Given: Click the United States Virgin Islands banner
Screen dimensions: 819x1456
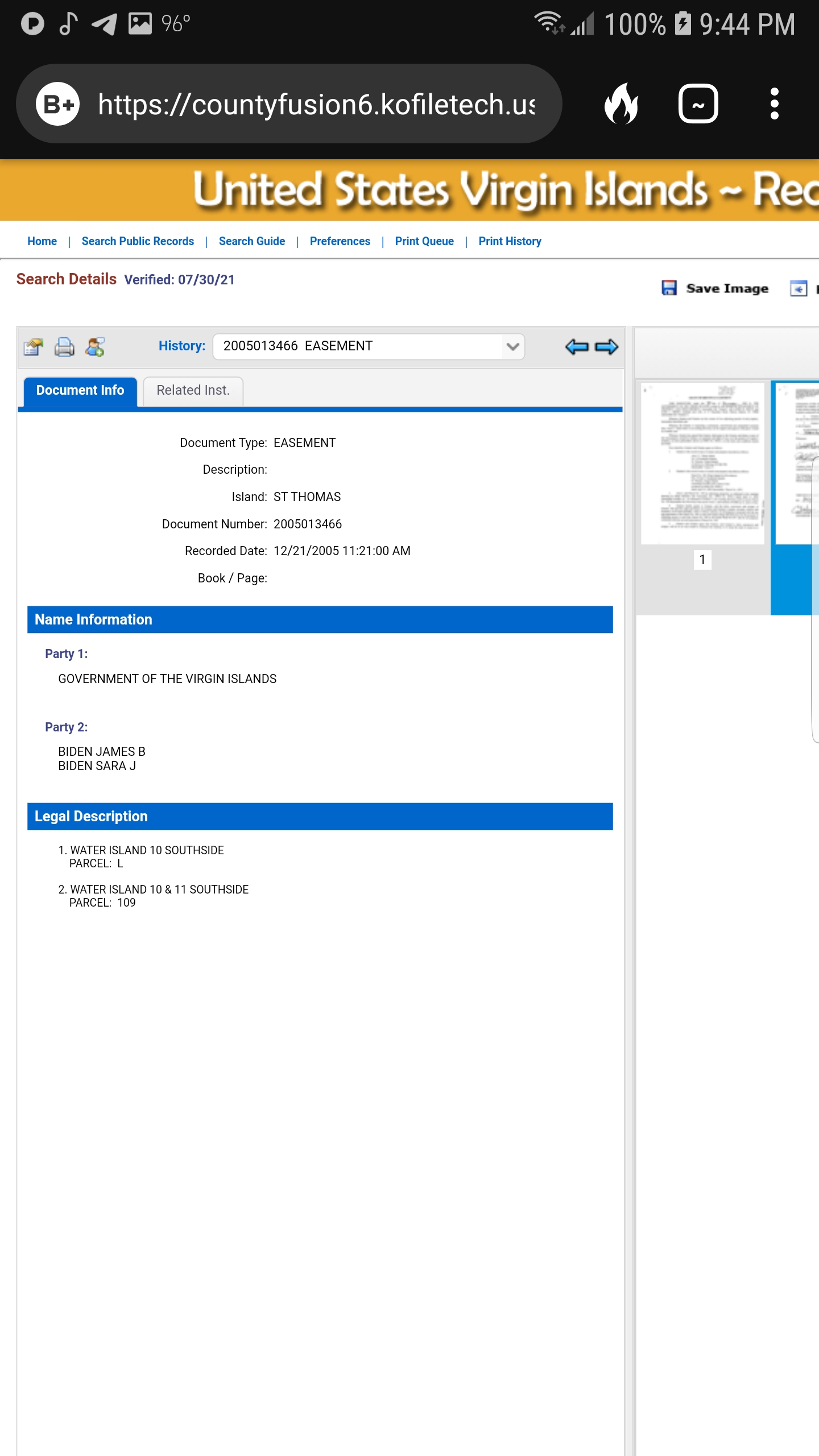Looking at the screenshot, I should click(x=409, y=190).
